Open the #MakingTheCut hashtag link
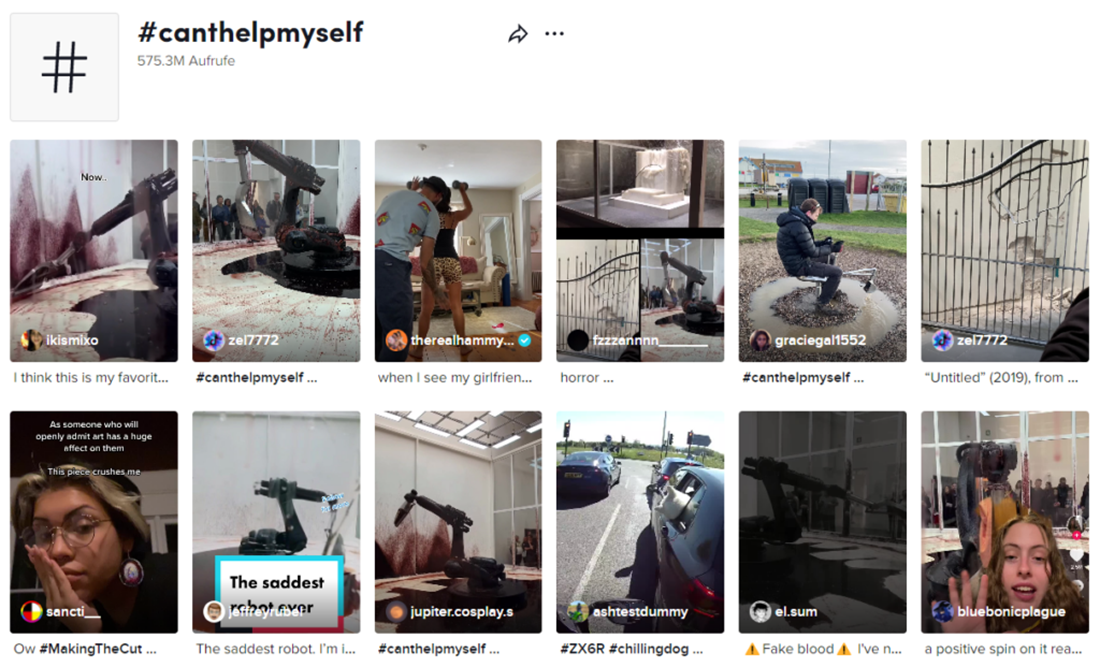This screenshot has height=667, width=1100. (90, 649)
